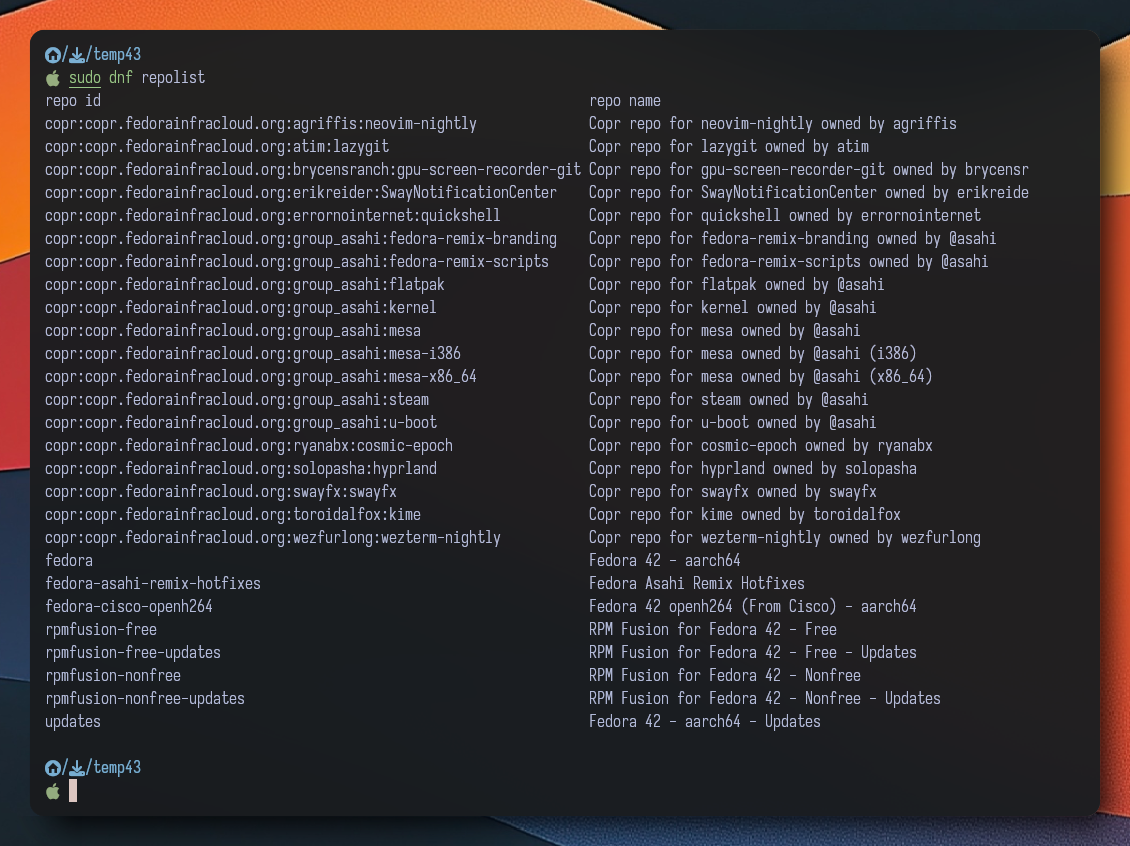Click the home icon in the top prompt path
Image resolution: width=1130 pixels, height=846 pixels.
coord(53,55)
